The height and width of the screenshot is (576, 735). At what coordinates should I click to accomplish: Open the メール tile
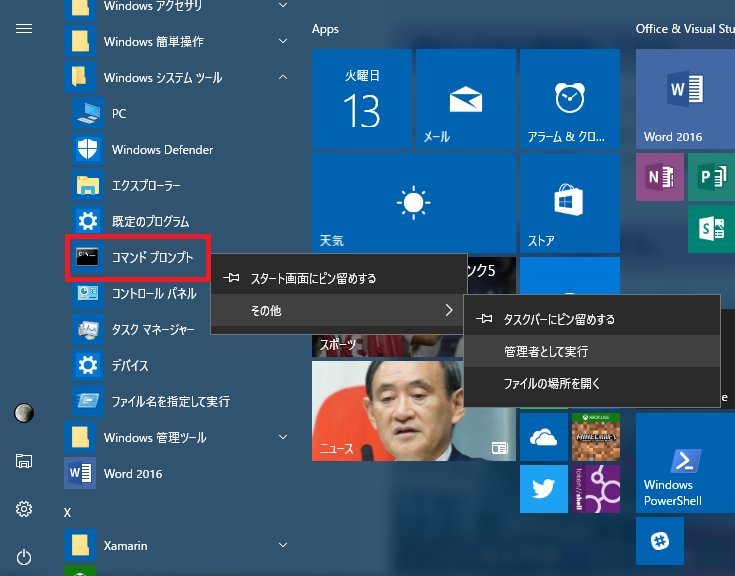[465, 99]
